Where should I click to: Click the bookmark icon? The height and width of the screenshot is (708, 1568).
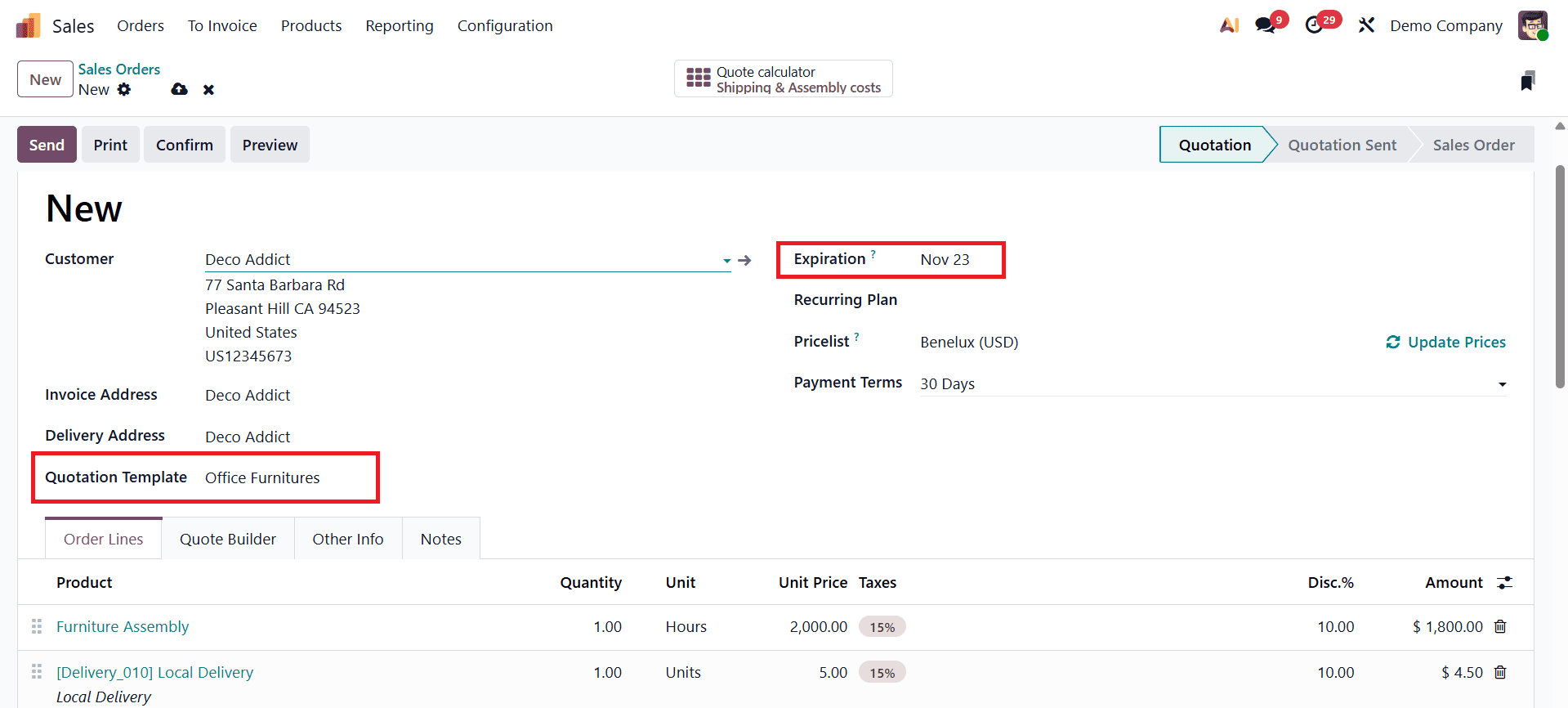(x=1527, y=80)
